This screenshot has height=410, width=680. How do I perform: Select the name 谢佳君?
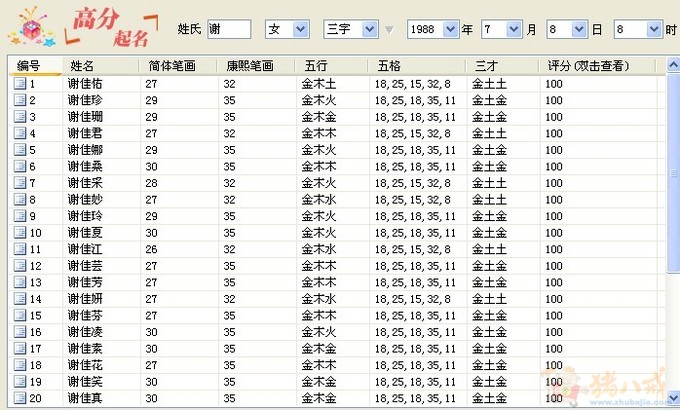point(85,133)
